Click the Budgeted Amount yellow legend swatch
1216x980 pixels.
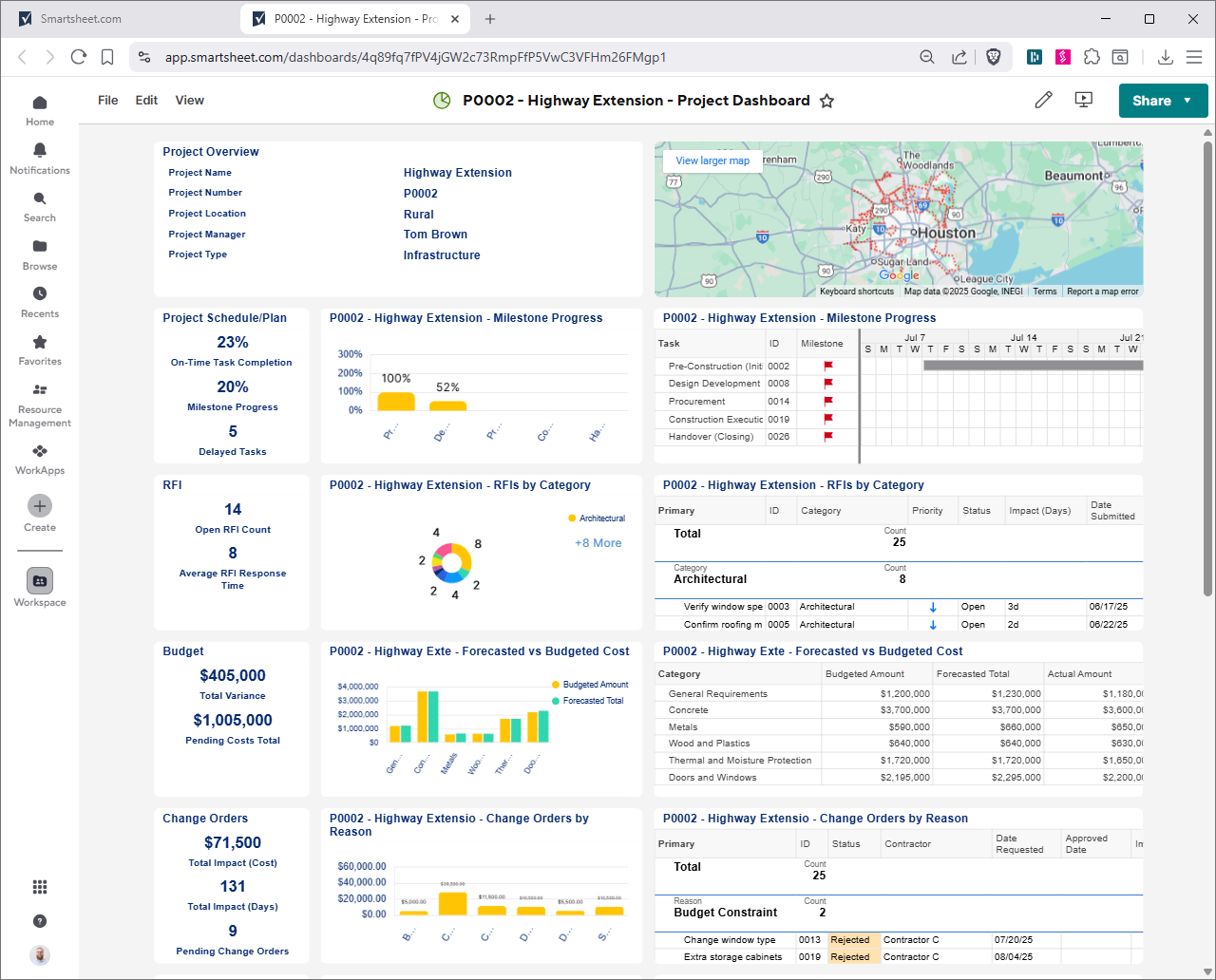click(556, 685)
